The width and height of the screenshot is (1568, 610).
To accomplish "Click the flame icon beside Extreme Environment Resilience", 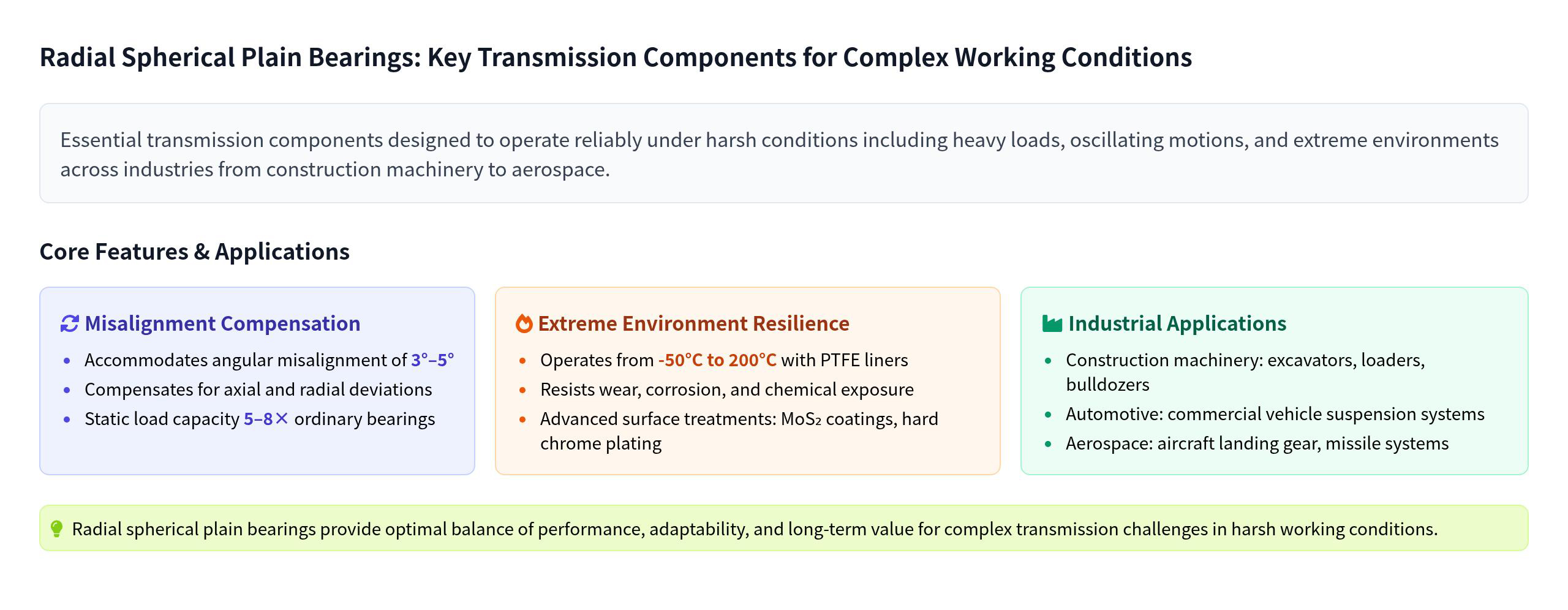I will (524, 323).
